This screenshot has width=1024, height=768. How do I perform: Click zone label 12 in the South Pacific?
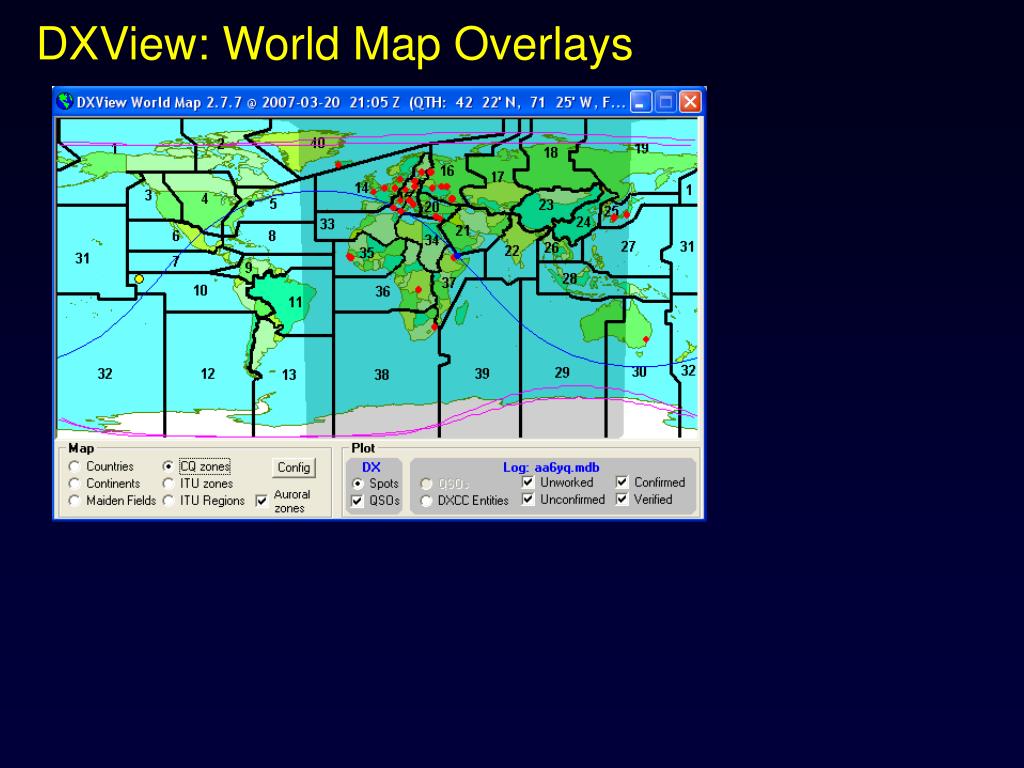point(208,374)
